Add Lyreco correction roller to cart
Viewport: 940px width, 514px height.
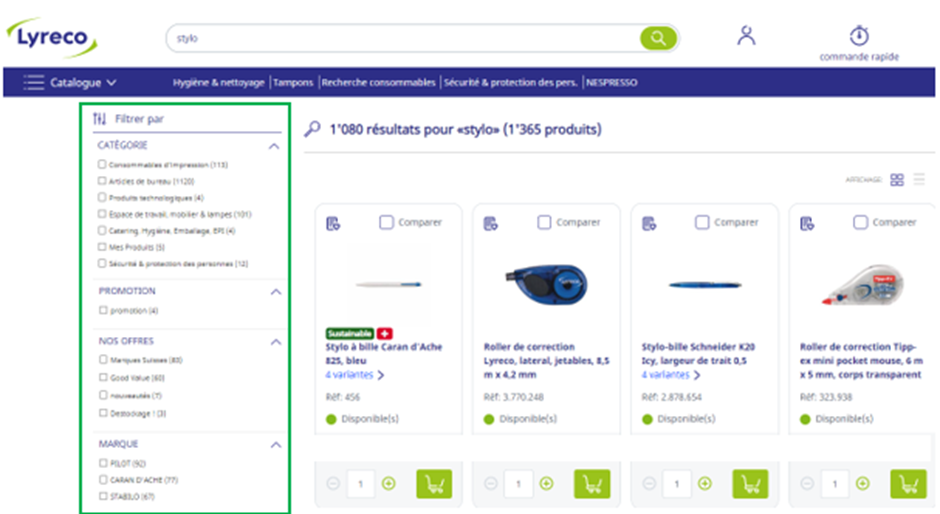click(x=592, y=483)
